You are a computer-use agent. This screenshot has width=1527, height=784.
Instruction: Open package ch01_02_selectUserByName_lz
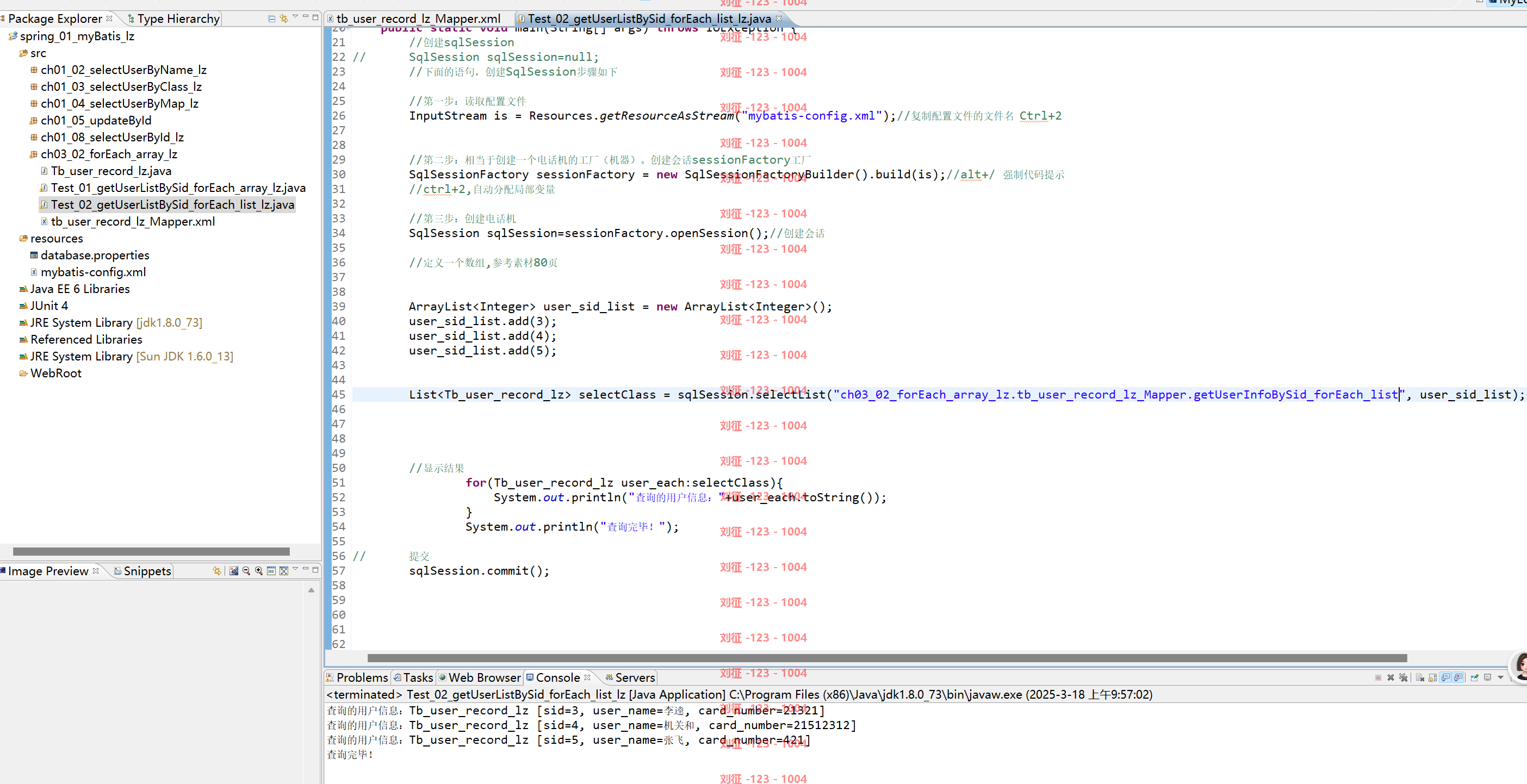[118, 70]
